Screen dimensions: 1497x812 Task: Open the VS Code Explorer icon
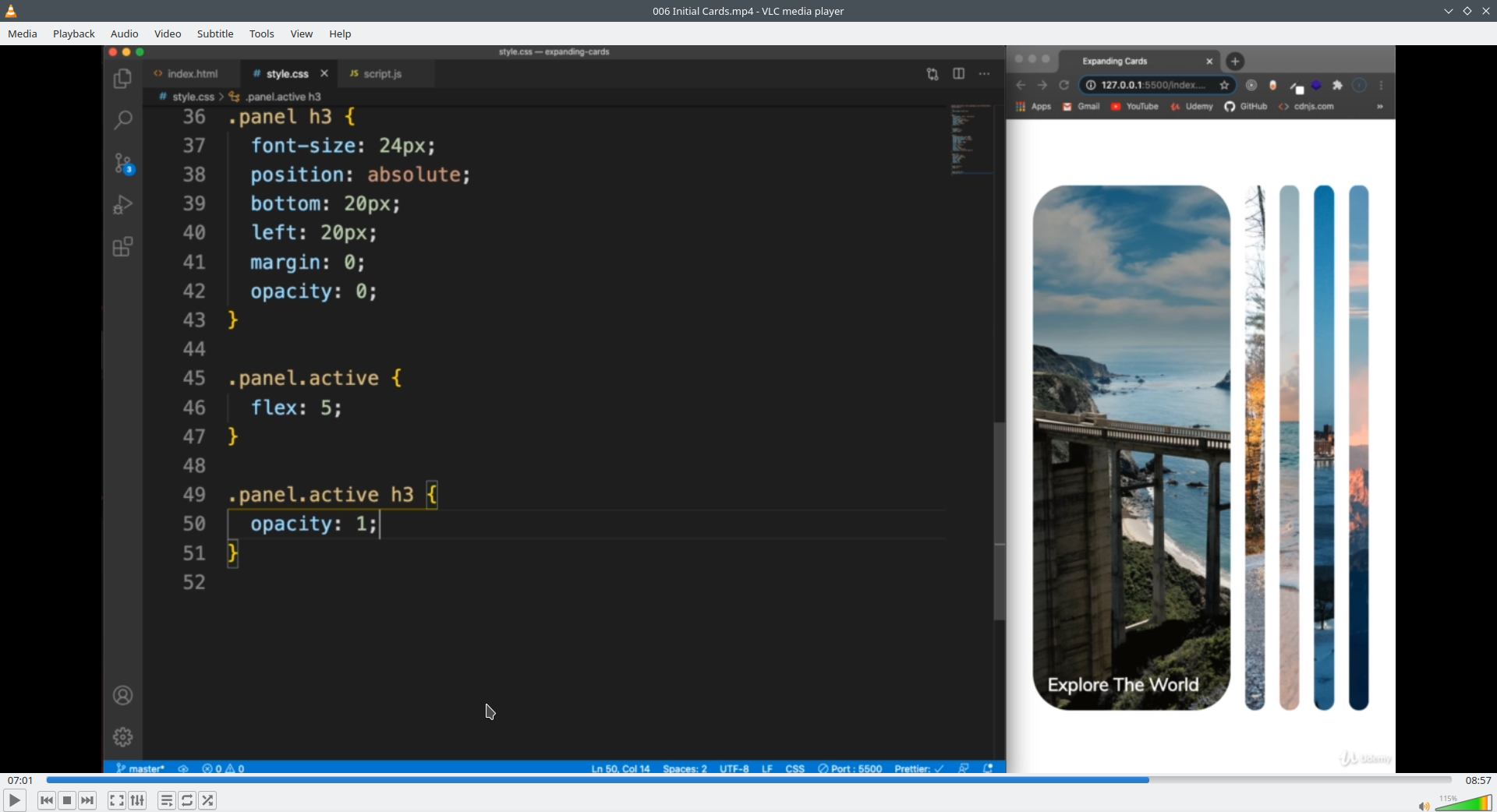pyautogui.click(x=122, y=79)
